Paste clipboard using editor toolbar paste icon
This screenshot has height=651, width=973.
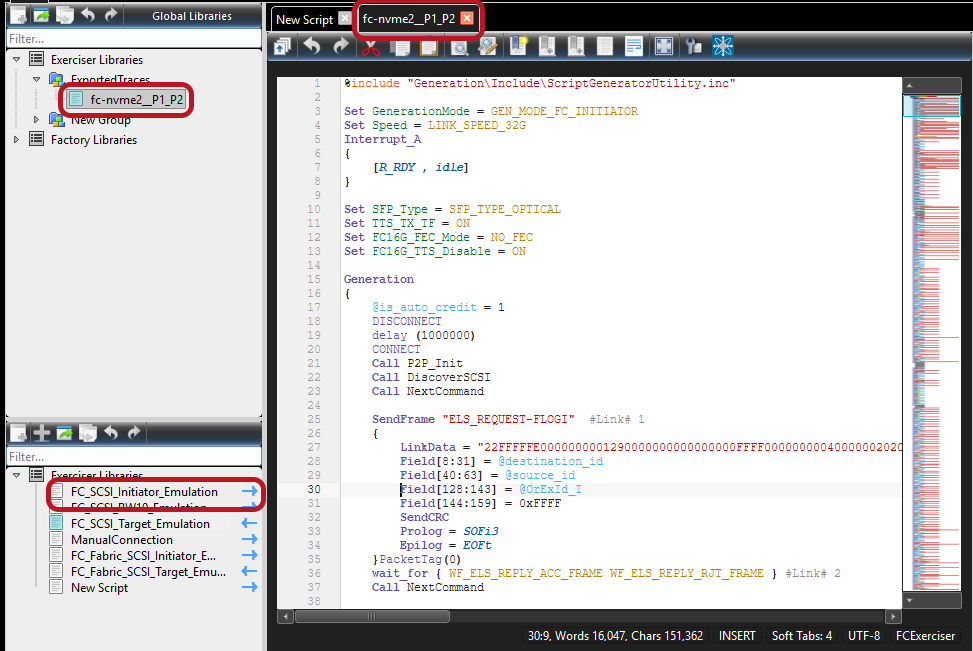(x=429, y=47)
